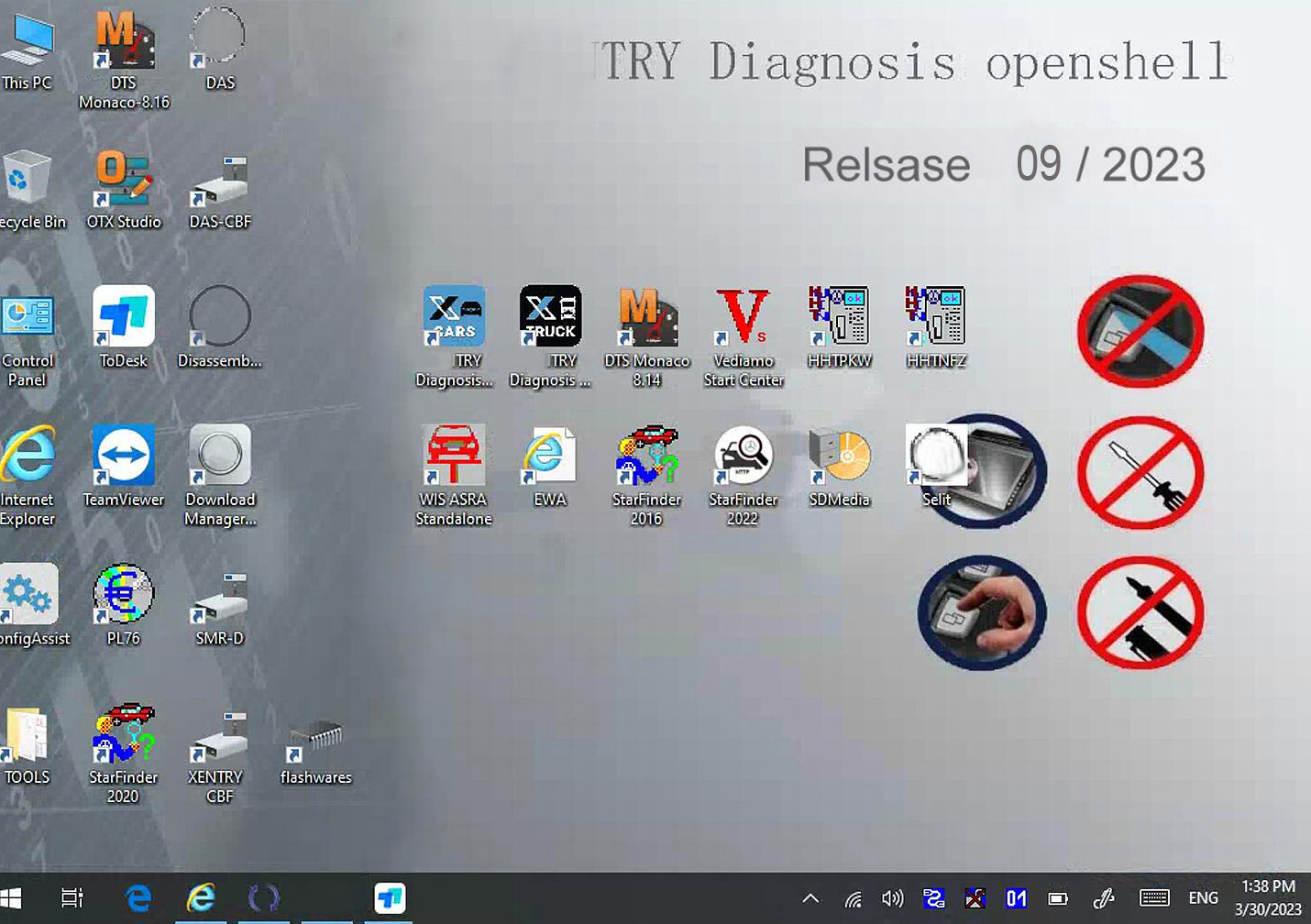Screen dimensions: 1311x924
Task: Open the Windows Start menu
Action: (x=12, y=898)
